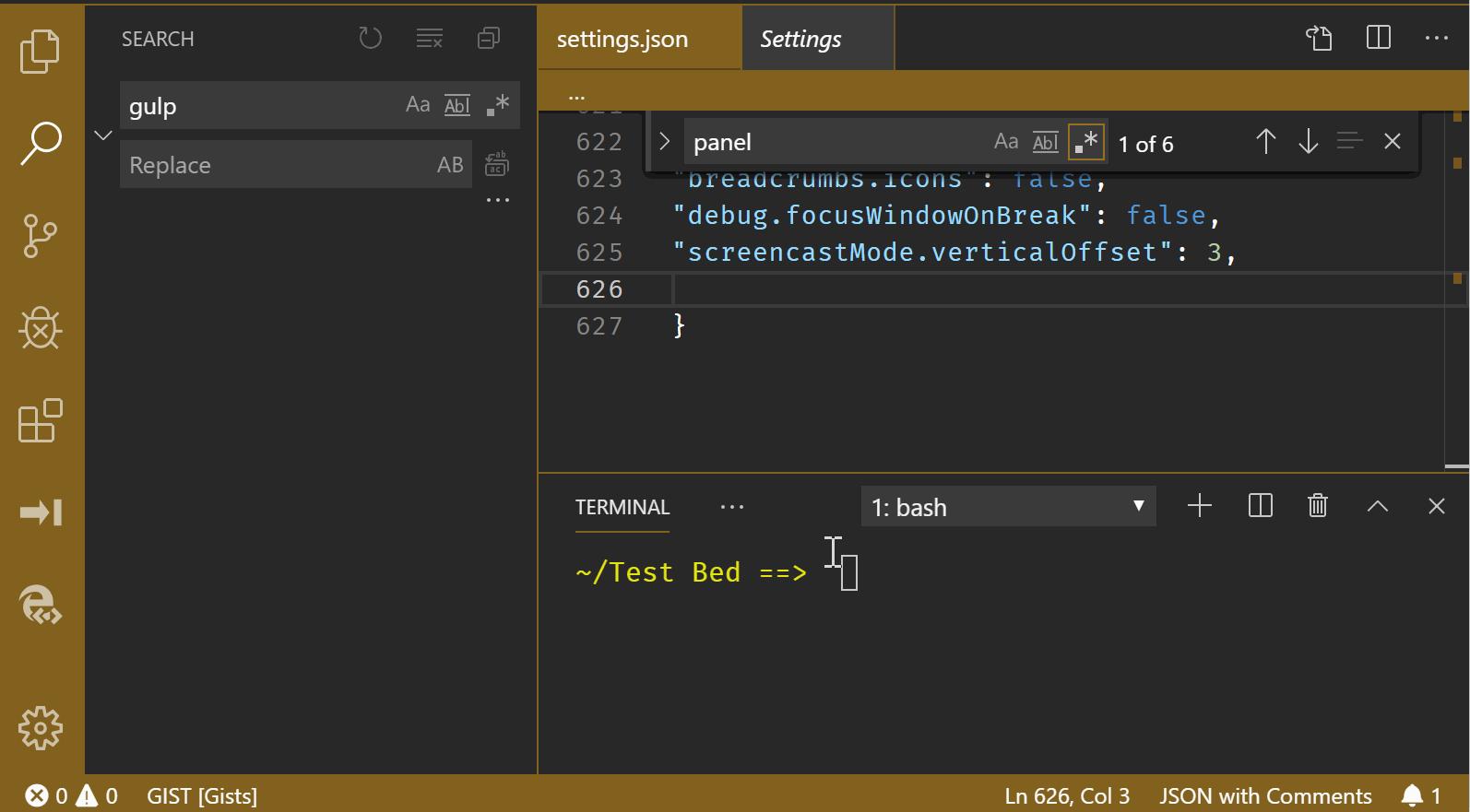
Task: Open the Manage gear menu
Action: (40, 729)
